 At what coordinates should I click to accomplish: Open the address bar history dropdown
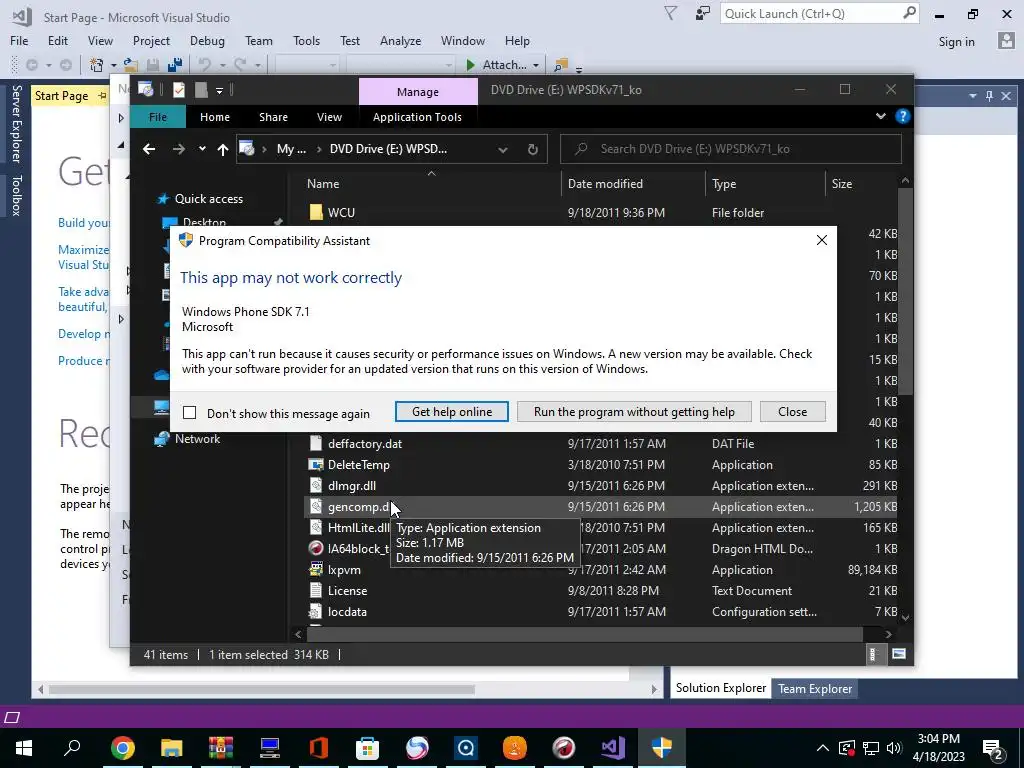click(x=503, y=150)
